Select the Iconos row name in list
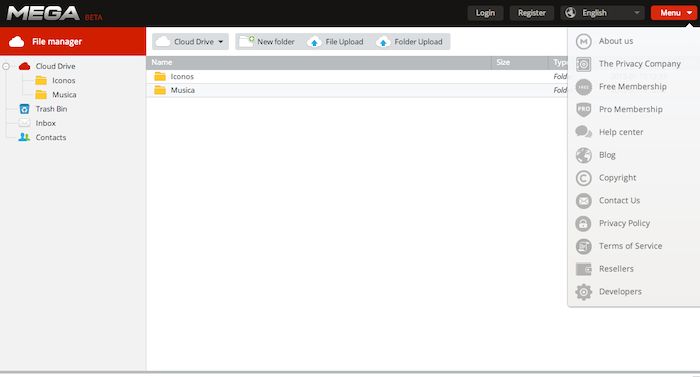 182,76
